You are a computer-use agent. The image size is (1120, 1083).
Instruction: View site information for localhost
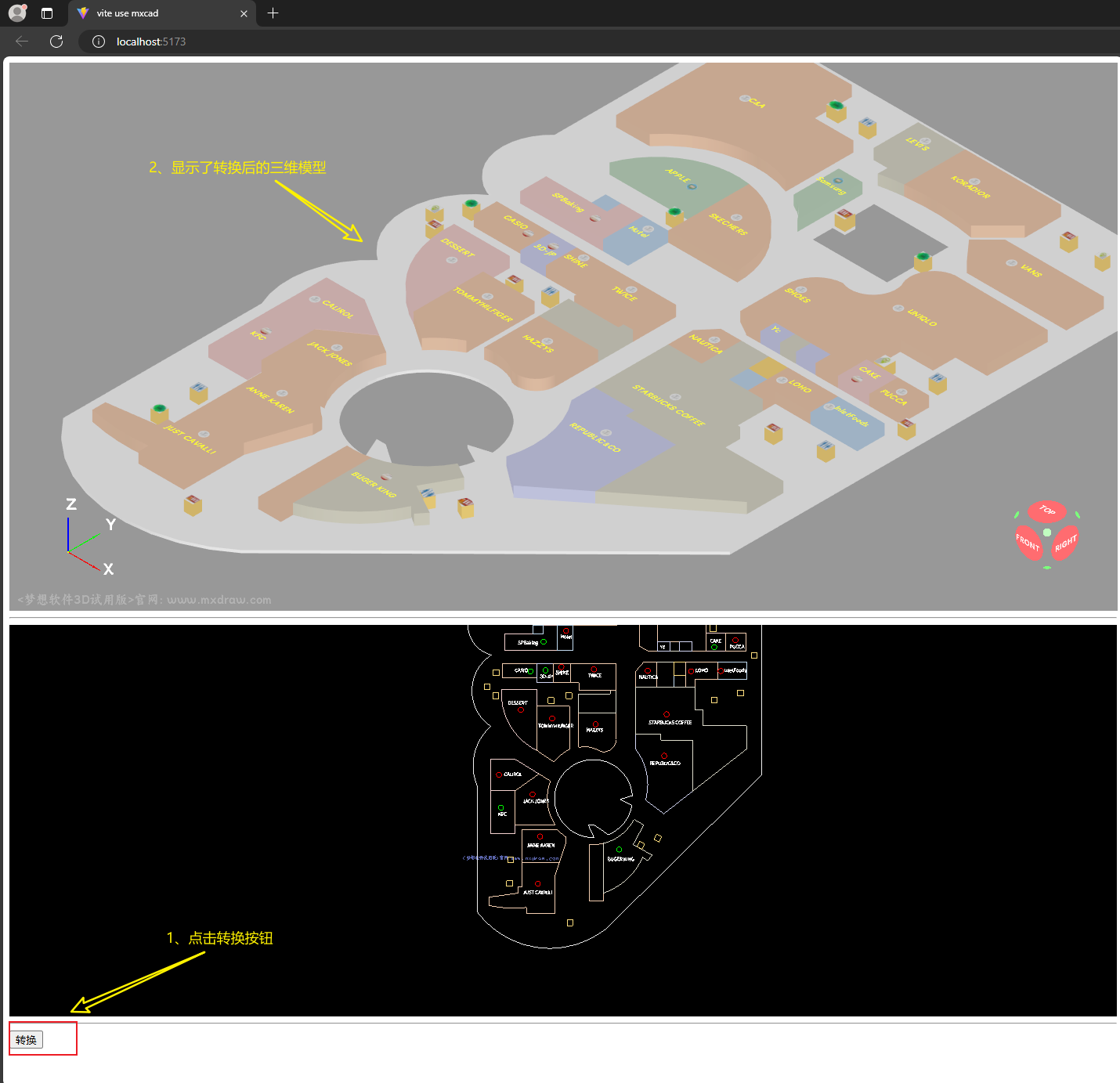tap(99, 42)
